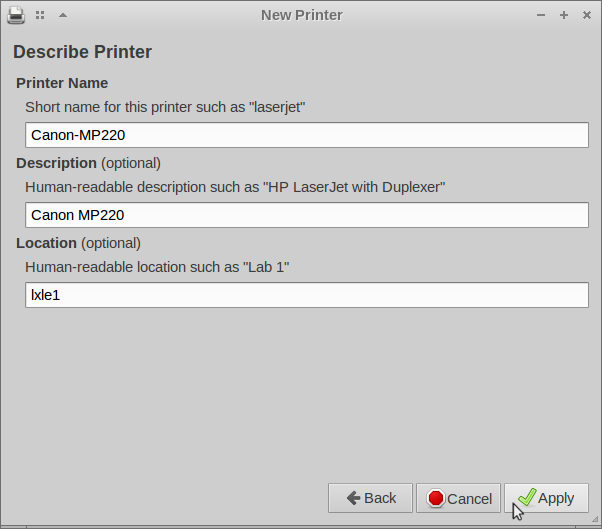The image size is (602, 529).
Task: Click the Description field with Canon MP220
Action: 306,215
